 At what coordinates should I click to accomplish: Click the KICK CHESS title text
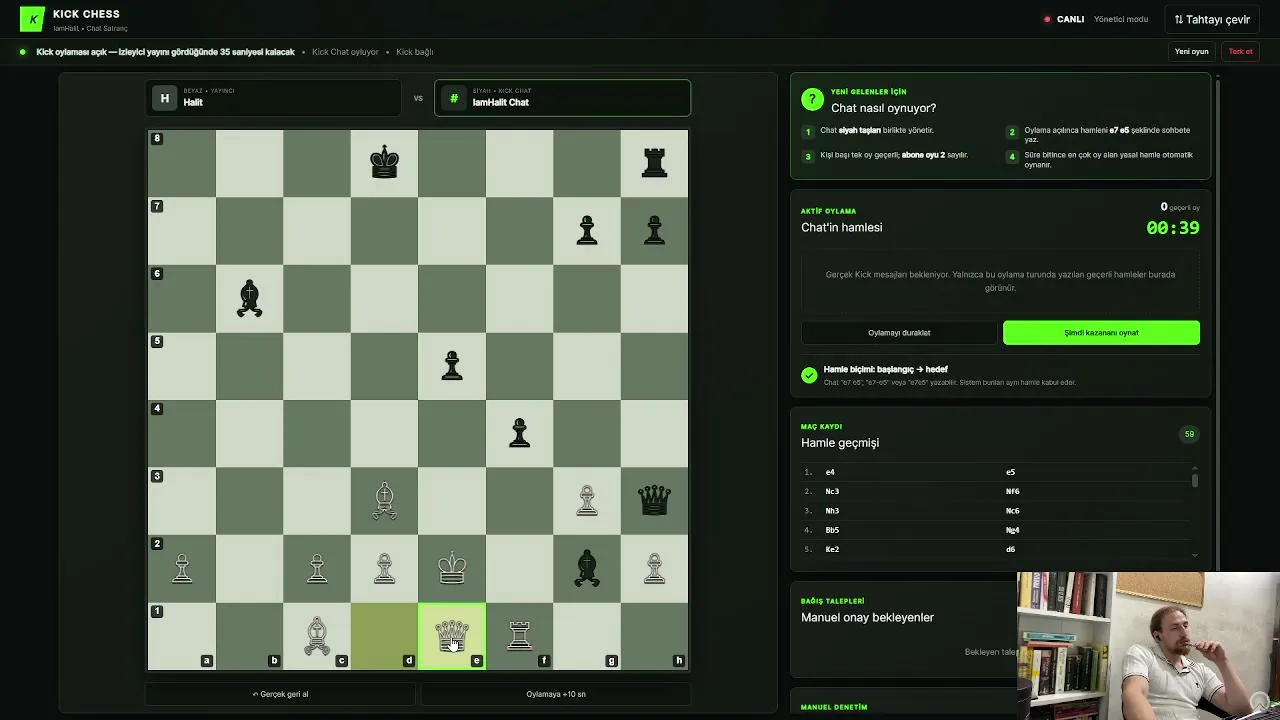pyautogui.click(x=86, y=14)
